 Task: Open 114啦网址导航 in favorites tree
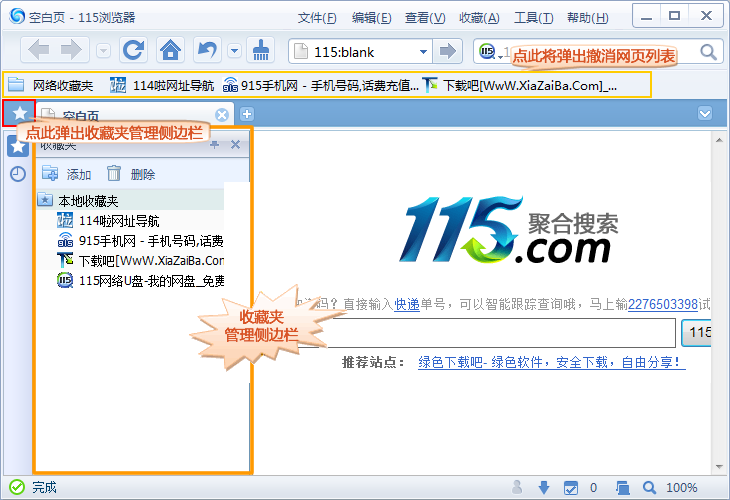click(108, 221)
